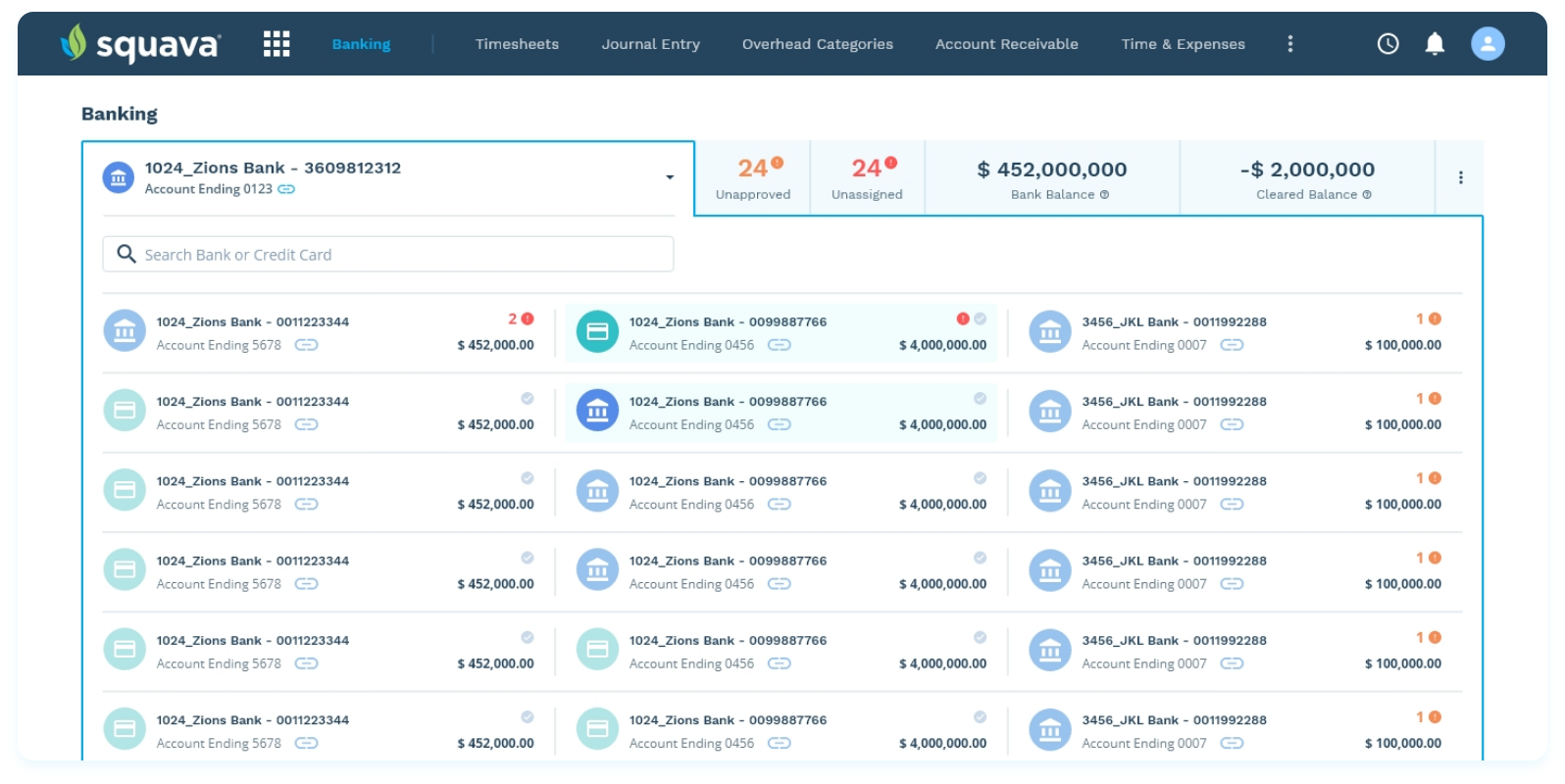Viewport: 1565px width, 784px height.
Task: Expand the selected bank account dropdown arrow
Action: coord(670,177)
